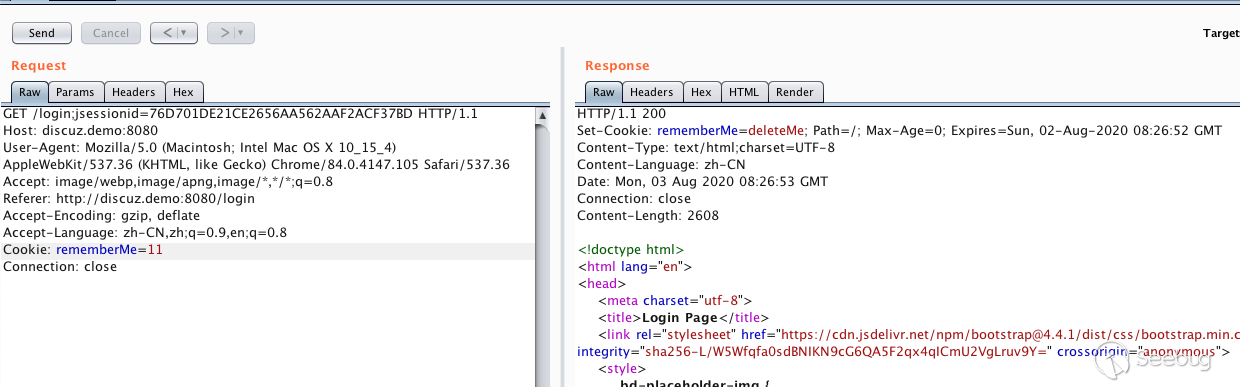Open the Request Headers tab
This screenshot has height=387, width=1240.
134,92
